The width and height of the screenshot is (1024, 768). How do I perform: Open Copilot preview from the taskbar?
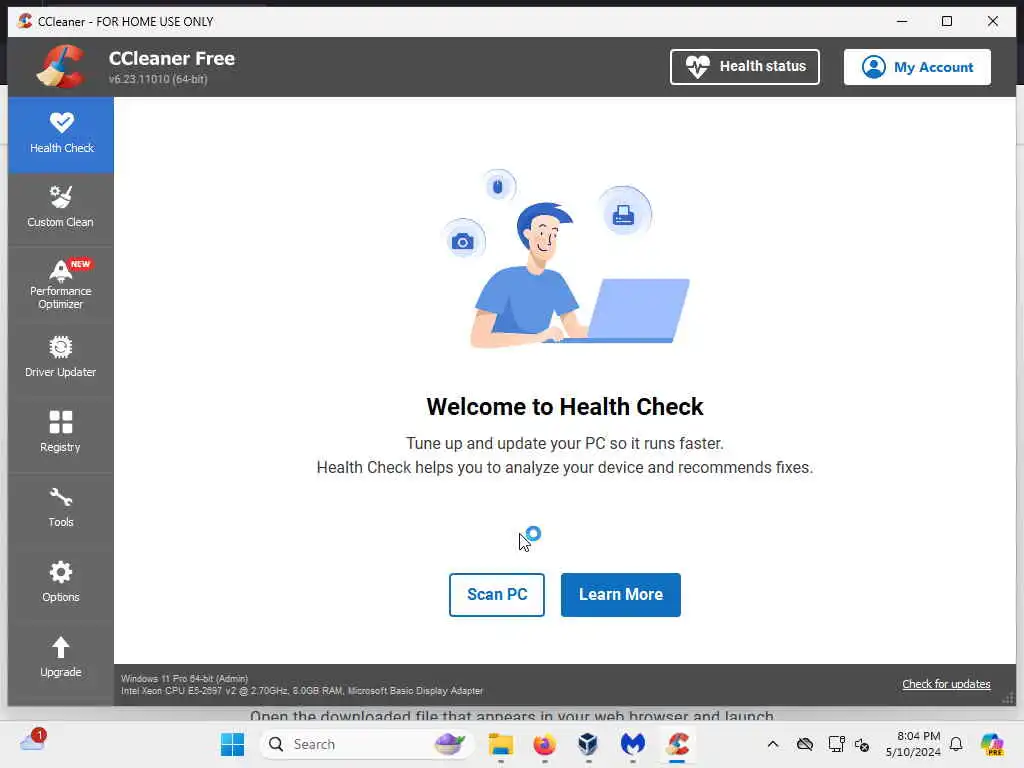(992, 744)
